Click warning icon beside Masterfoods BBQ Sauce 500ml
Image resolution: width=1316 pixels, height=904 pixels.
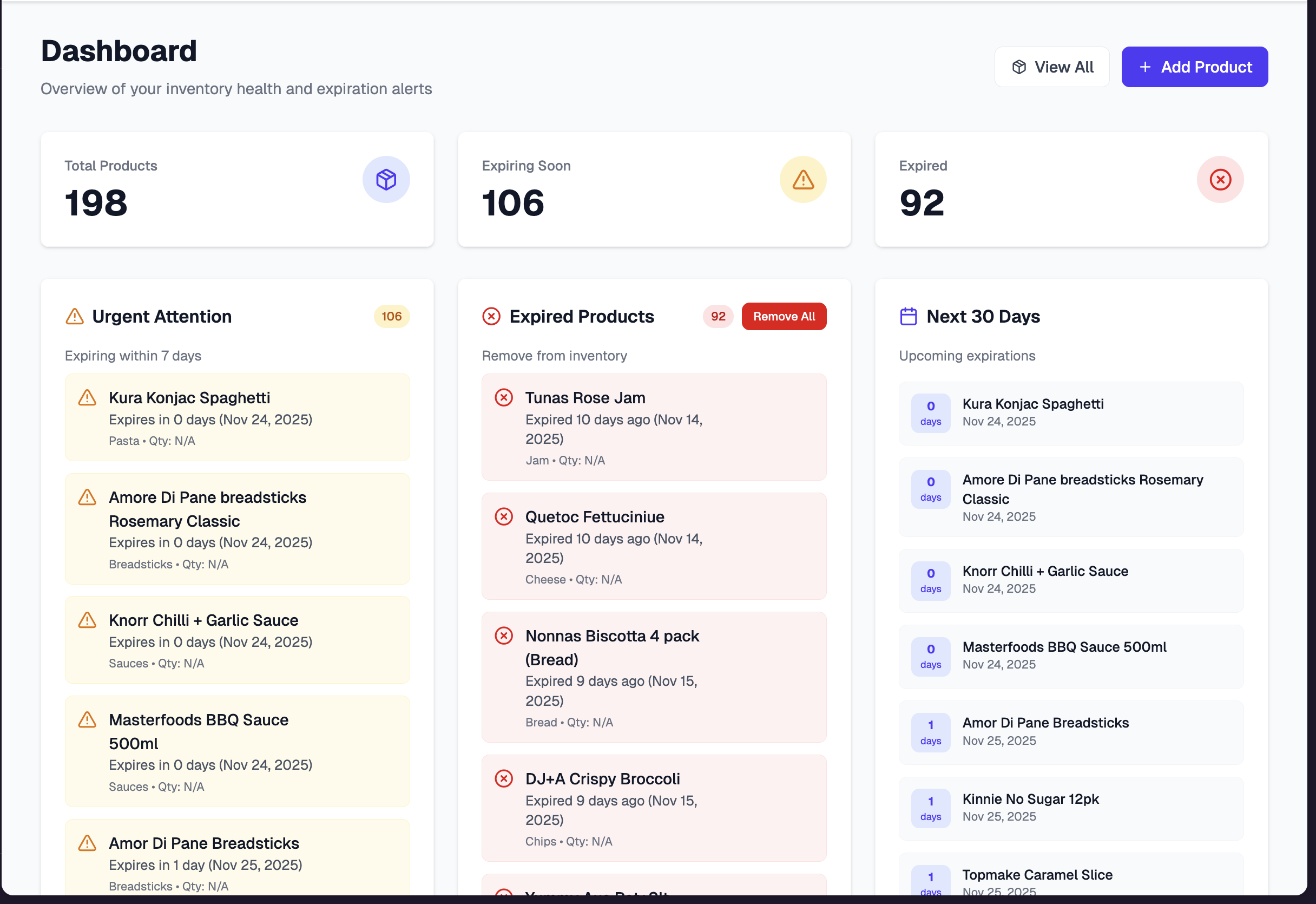point(87,720)
